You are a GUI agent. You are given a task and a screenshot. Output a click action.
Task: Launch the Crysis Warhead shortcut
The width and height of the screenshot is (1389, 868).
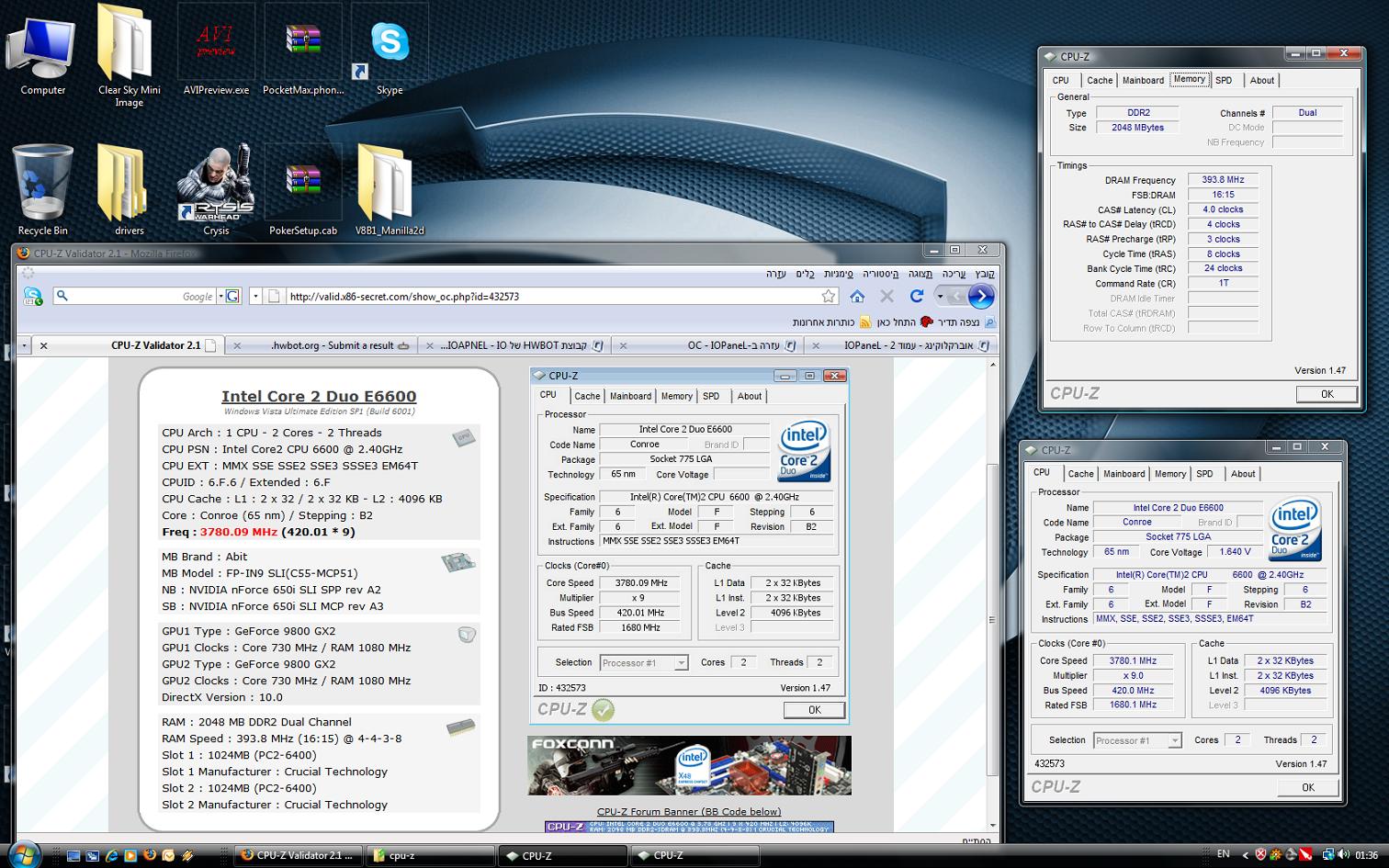216,188
